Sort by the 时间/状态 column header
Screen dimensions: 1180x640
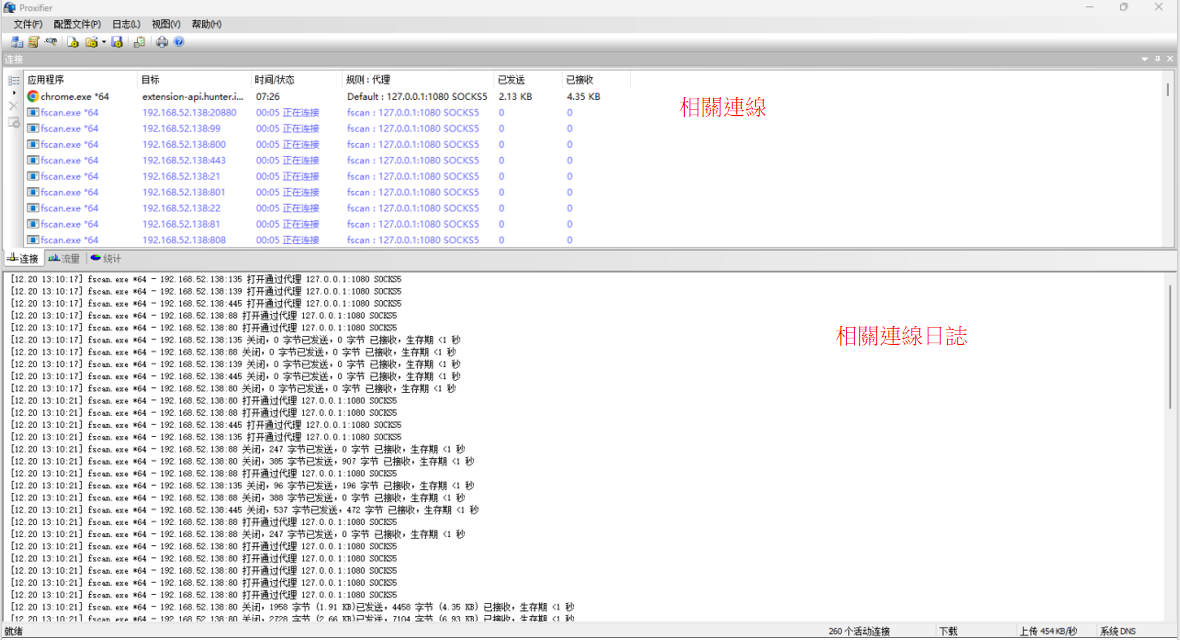pyautogui.click(x=297, y=79)
